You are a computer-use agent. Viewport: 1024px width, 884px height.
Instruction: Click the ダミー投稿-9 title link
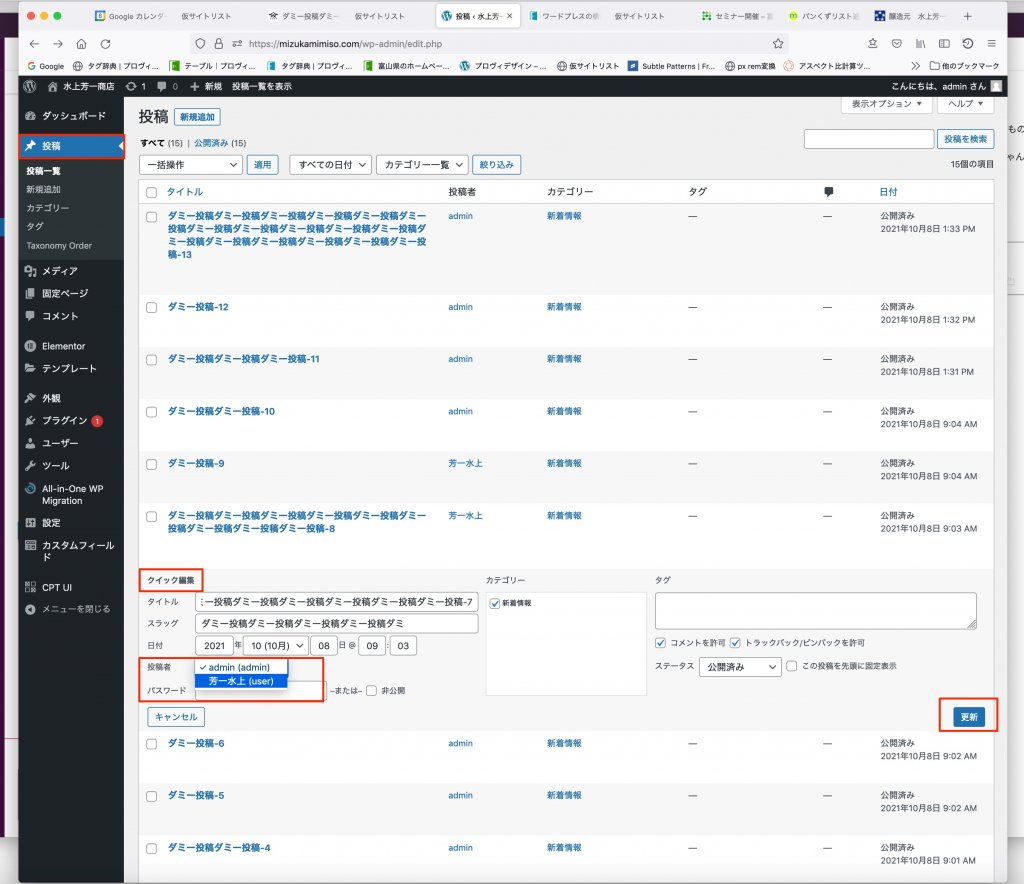(196, 464)
